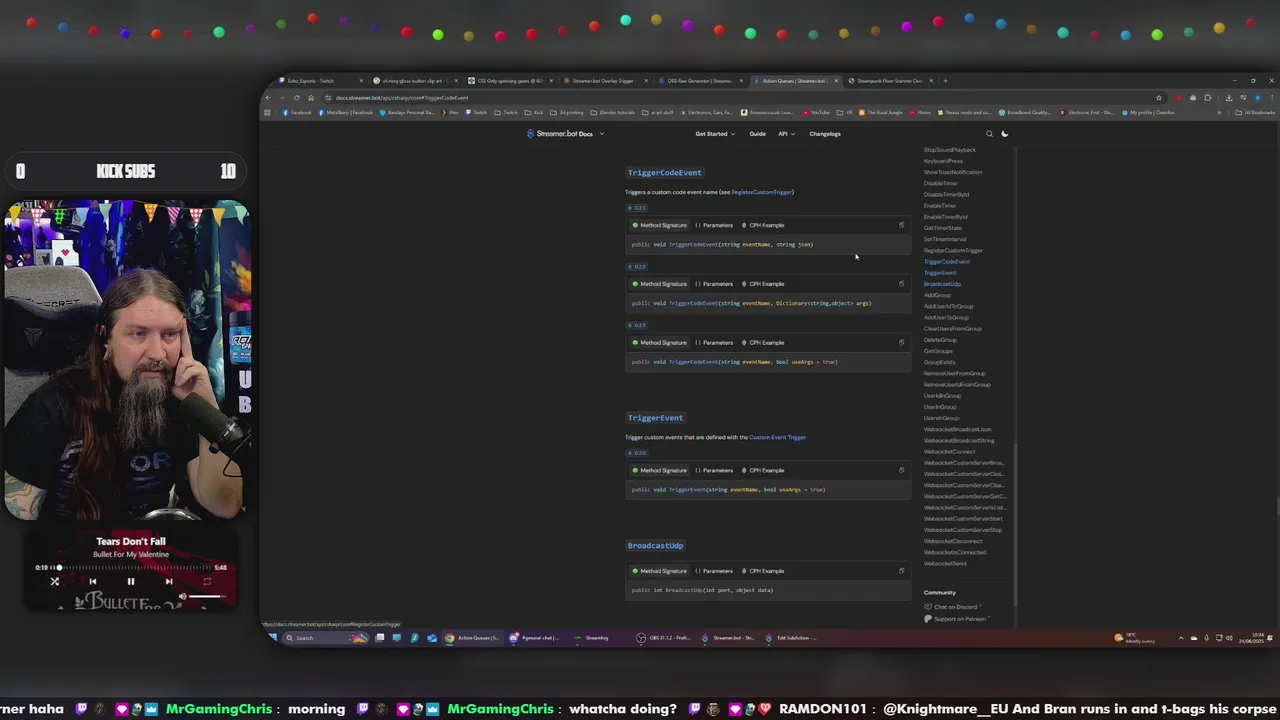Image resolution: width=1280 pixels, height=720 pixels.
Task: Copy the TriggerCodeEvent string json signature code
Action: 901,225
